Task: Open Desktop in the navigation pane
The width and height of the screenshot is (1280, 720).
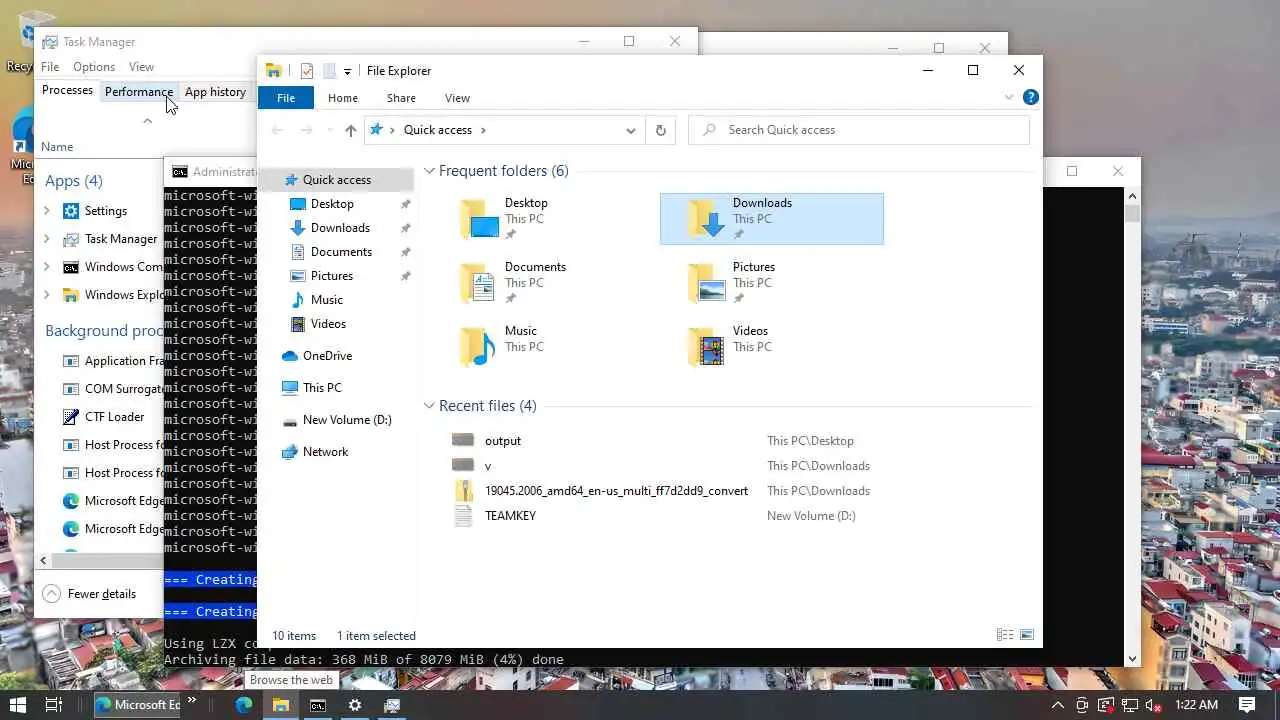Action: click(x=332, y=204)
